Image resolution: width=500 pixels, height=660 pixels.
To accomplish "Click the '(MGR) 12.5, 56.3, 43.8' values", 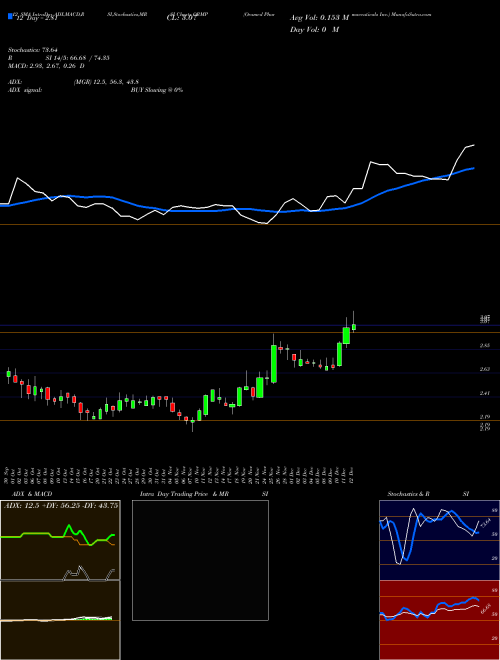I will (x=106, y=82).
